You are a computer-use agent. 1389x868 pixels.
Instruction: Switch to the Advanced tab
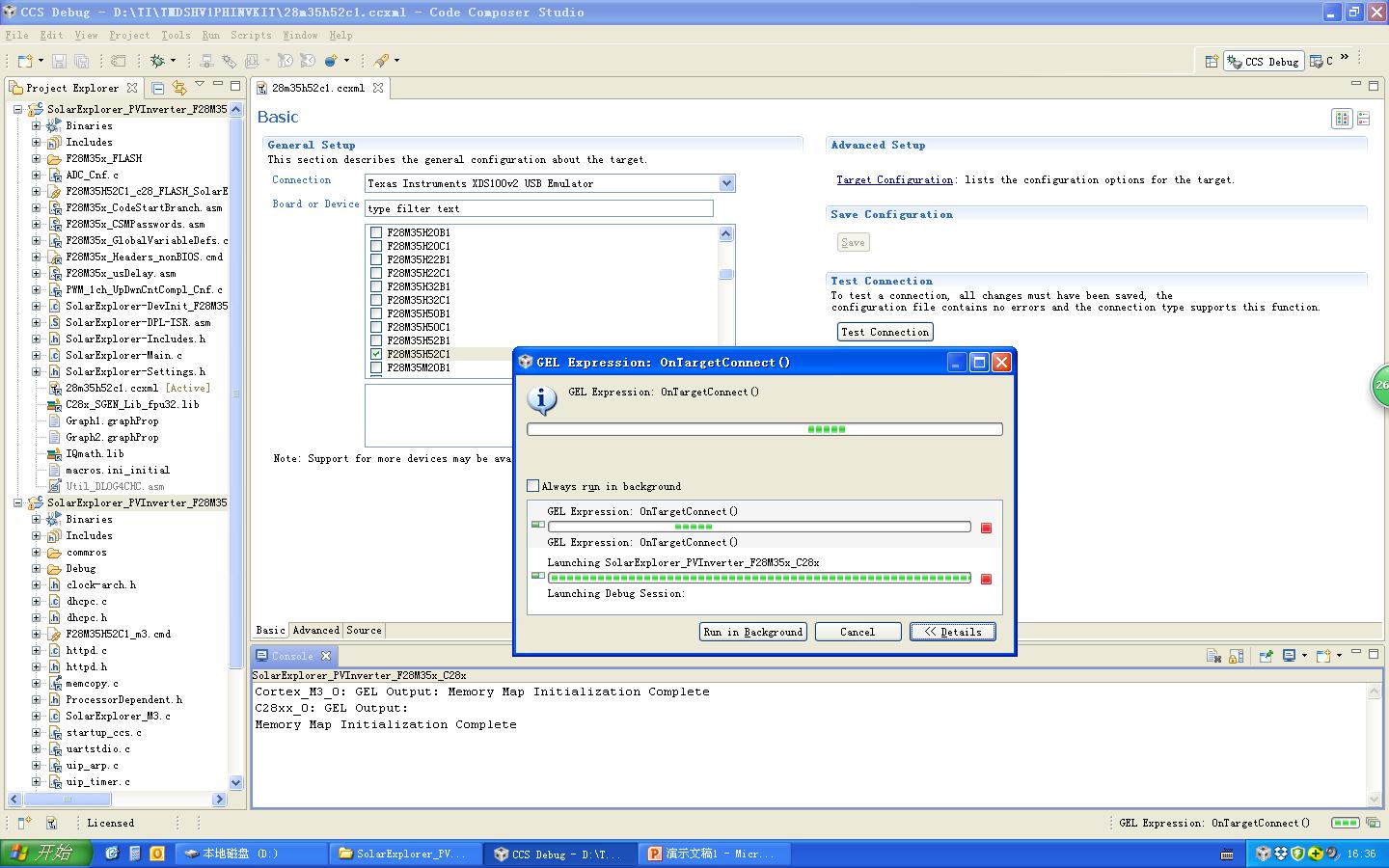tap(315, 630)
